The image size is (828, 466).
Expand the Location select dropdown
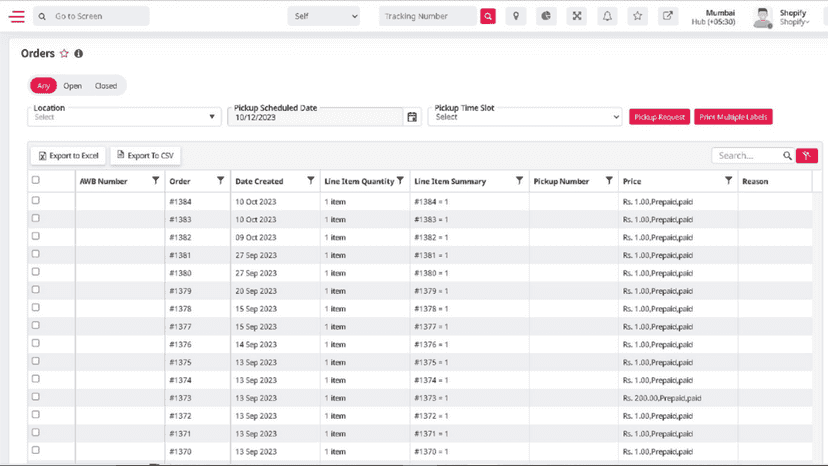click(124, 117)
